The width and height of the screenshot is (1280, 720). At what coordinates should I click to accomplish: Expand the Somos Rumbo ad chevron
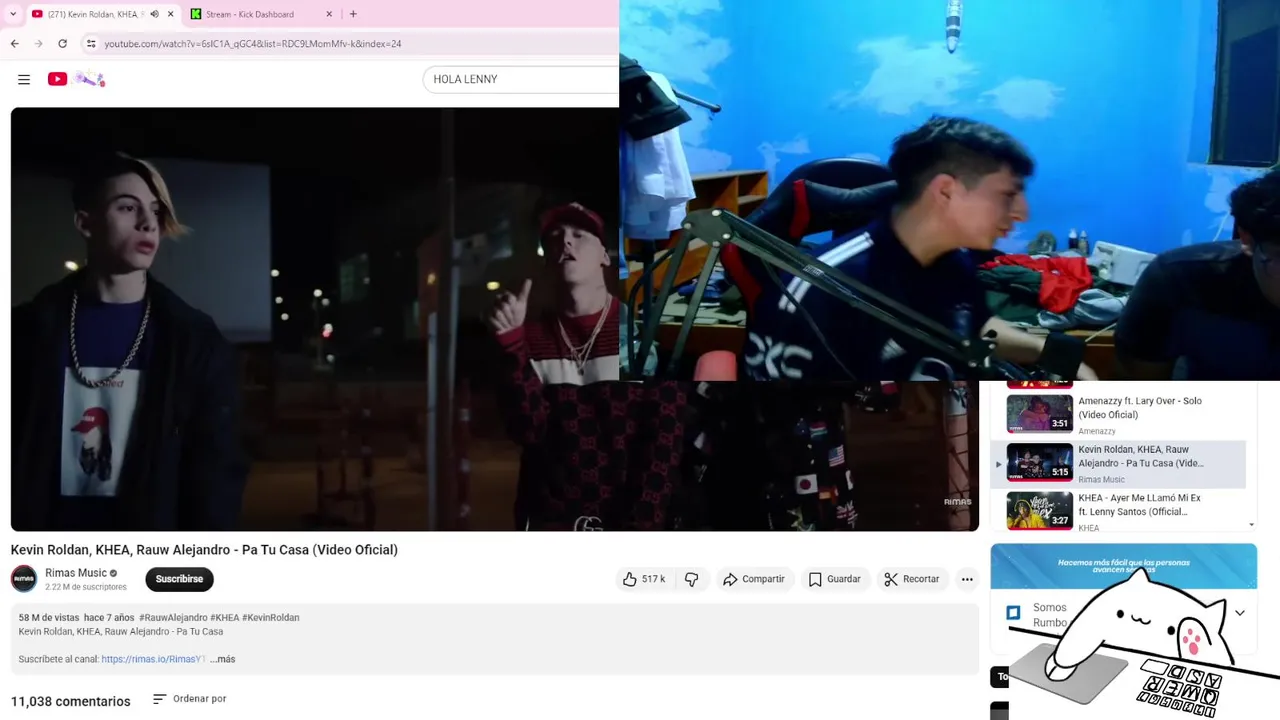pos(1240,613)
